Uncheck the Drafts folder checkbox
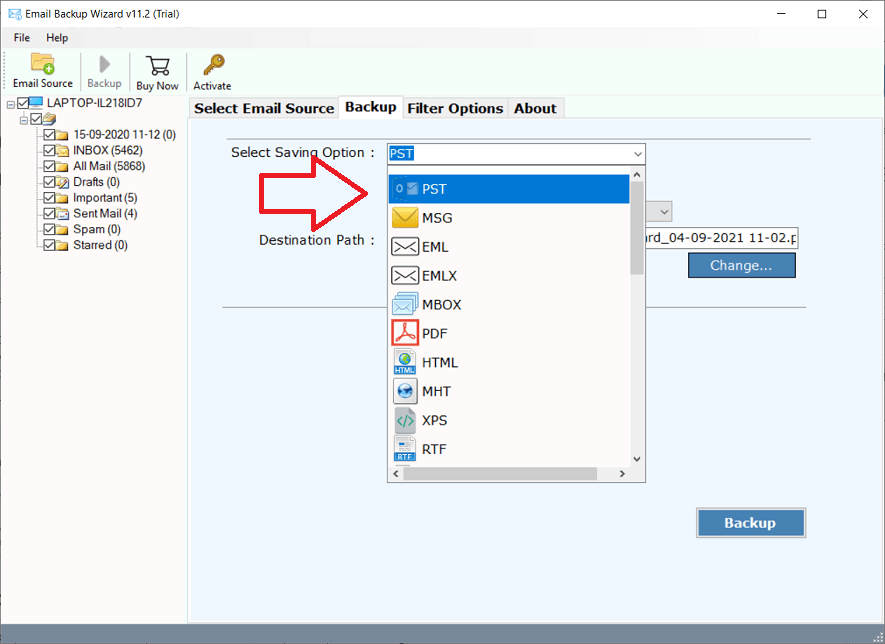Screen dimensions: 885x644 [x=48, y=181]
